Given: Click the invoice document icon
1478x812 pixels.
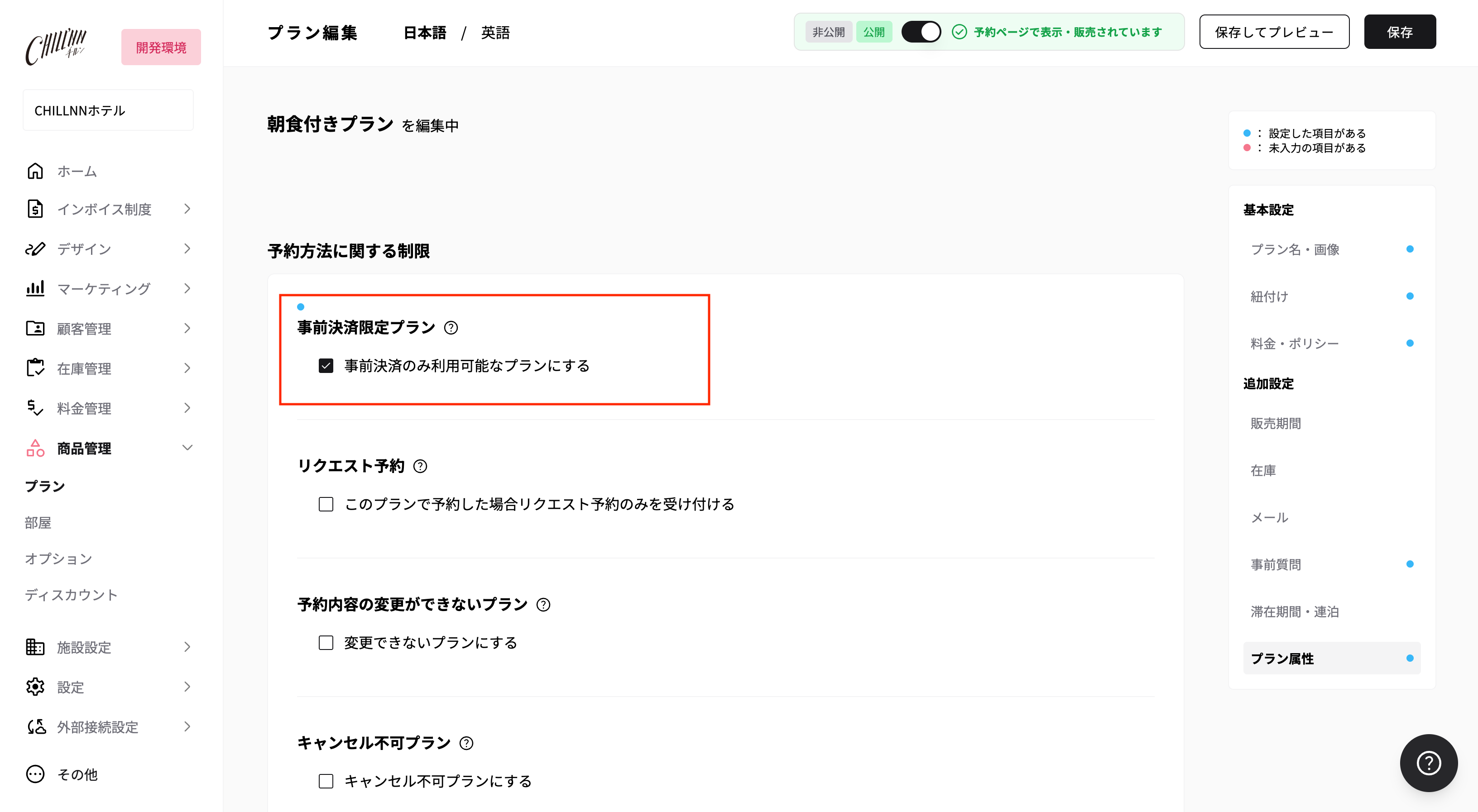Looking at the screenshot, I should pyautogui.click(x=35, y=209).
